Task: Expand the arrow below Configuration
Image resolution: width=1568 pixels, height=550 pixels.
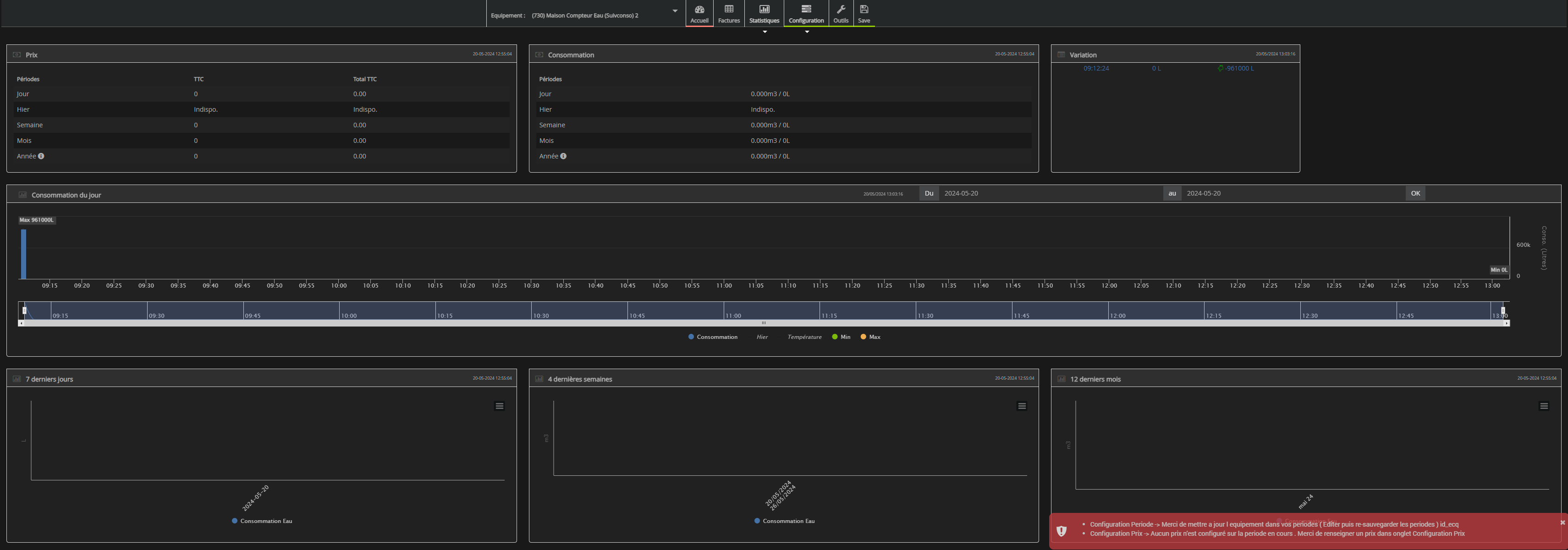Action: tap(807, 32)
